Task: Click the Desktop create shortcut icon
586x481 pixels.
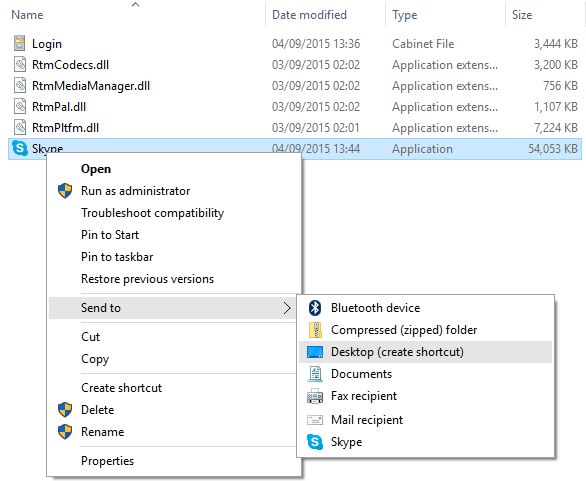Action: point(315,352)
